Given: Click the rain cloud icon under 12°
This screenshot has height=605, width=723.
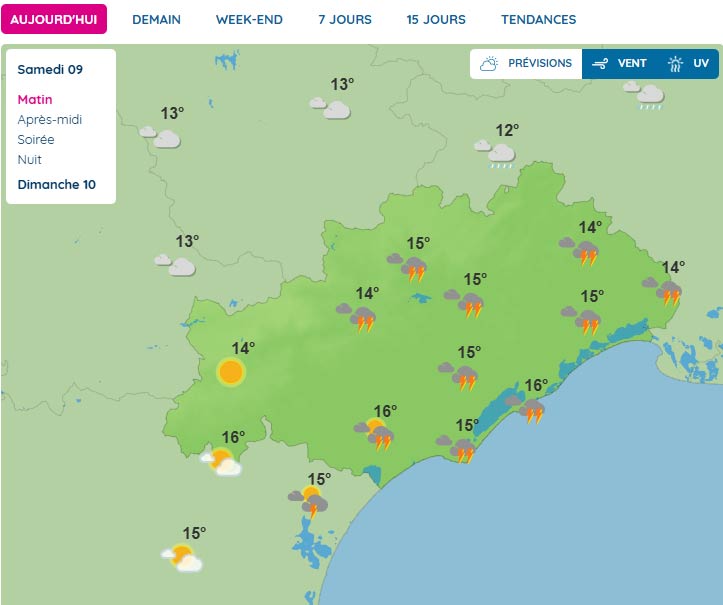Looking at the screenshot, I should pos(496,154).
